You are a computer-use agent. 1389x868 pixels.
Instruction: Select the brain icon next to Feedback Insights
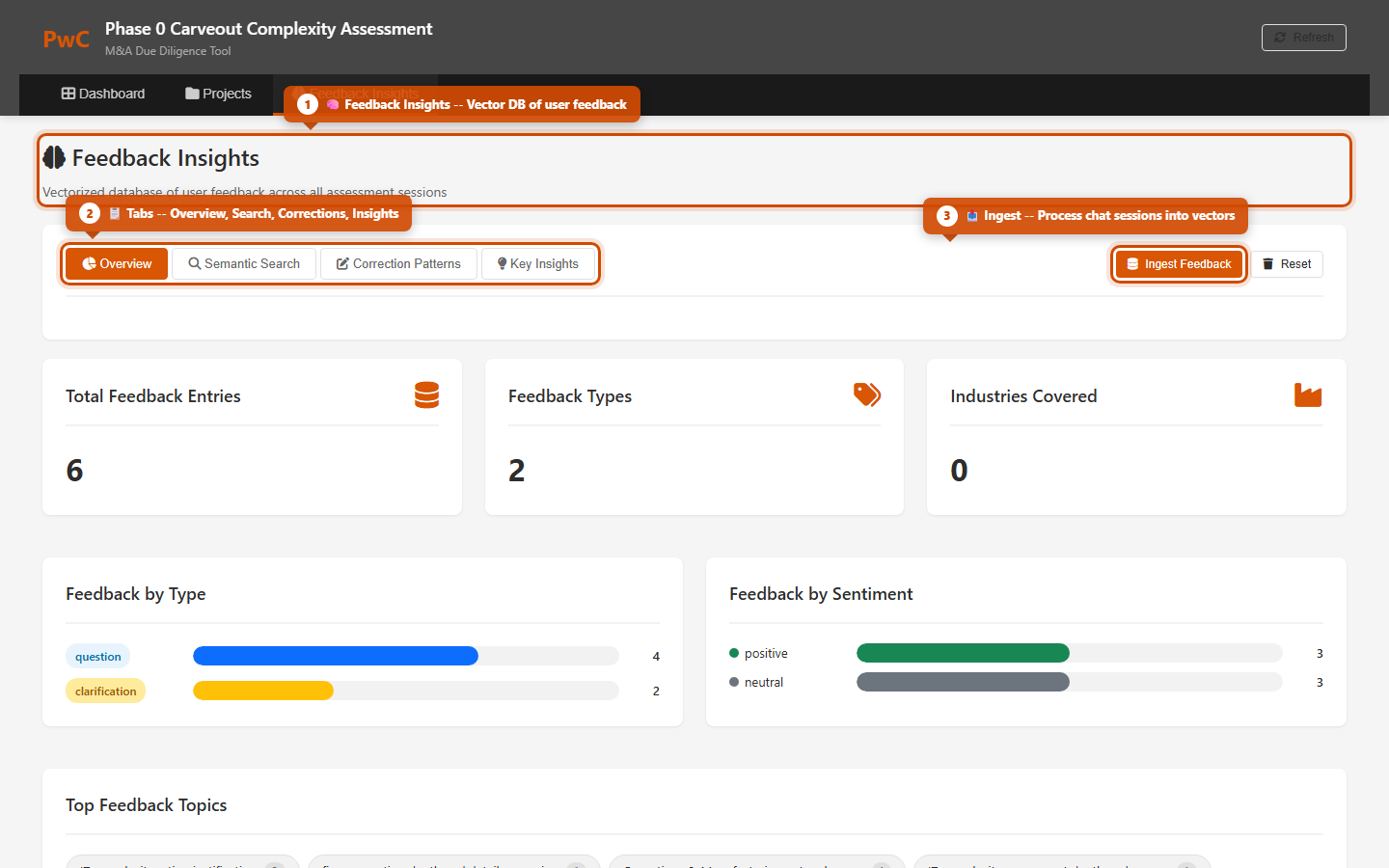point(55,157)
